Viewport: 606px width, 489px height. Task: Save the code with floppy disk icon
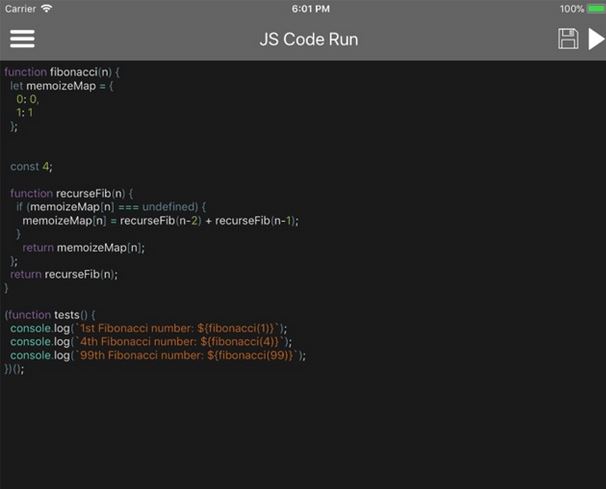[x=568, y=39]
